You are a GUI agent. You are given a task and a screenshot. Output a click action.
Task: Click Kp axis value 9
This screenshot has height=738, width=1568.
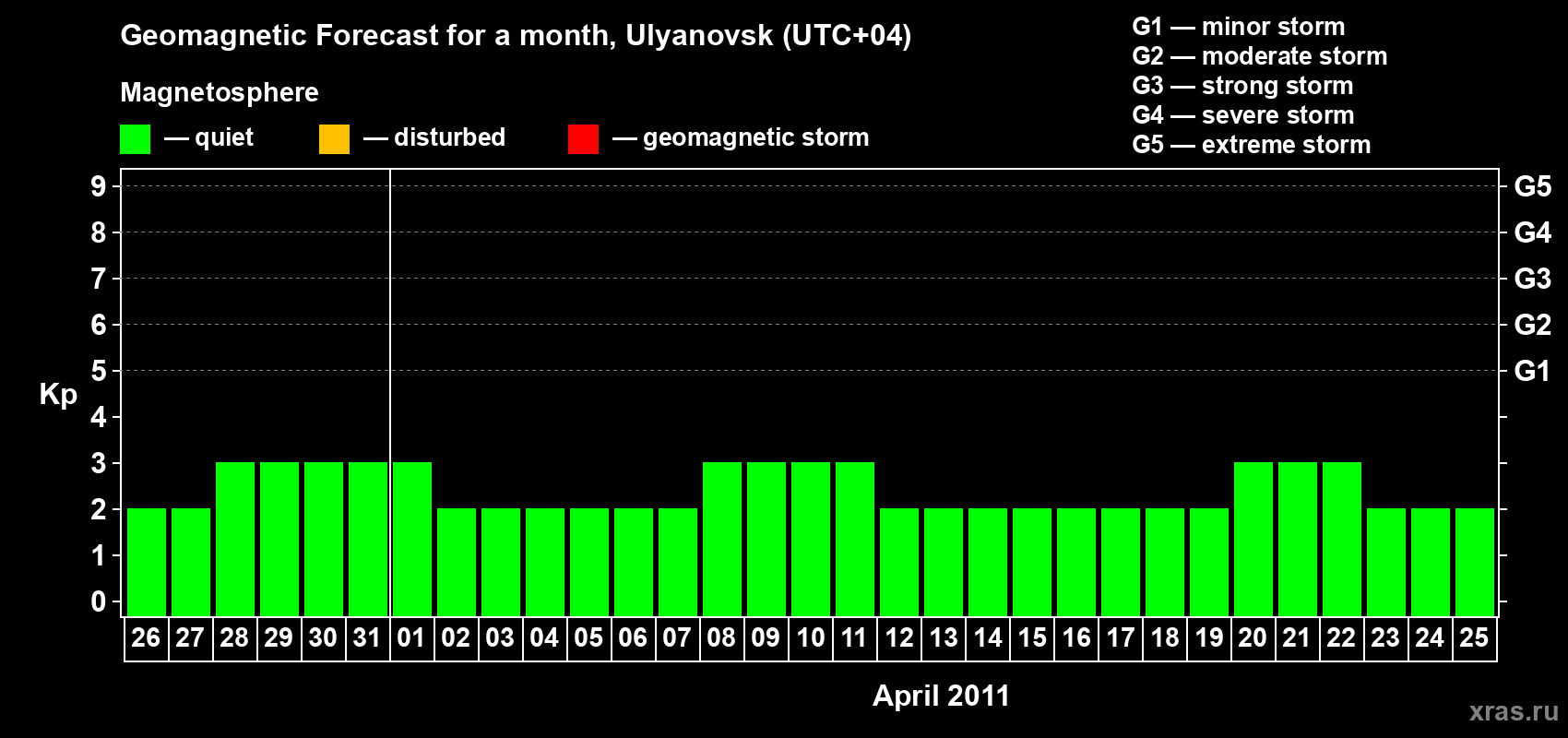click(99, 186)
